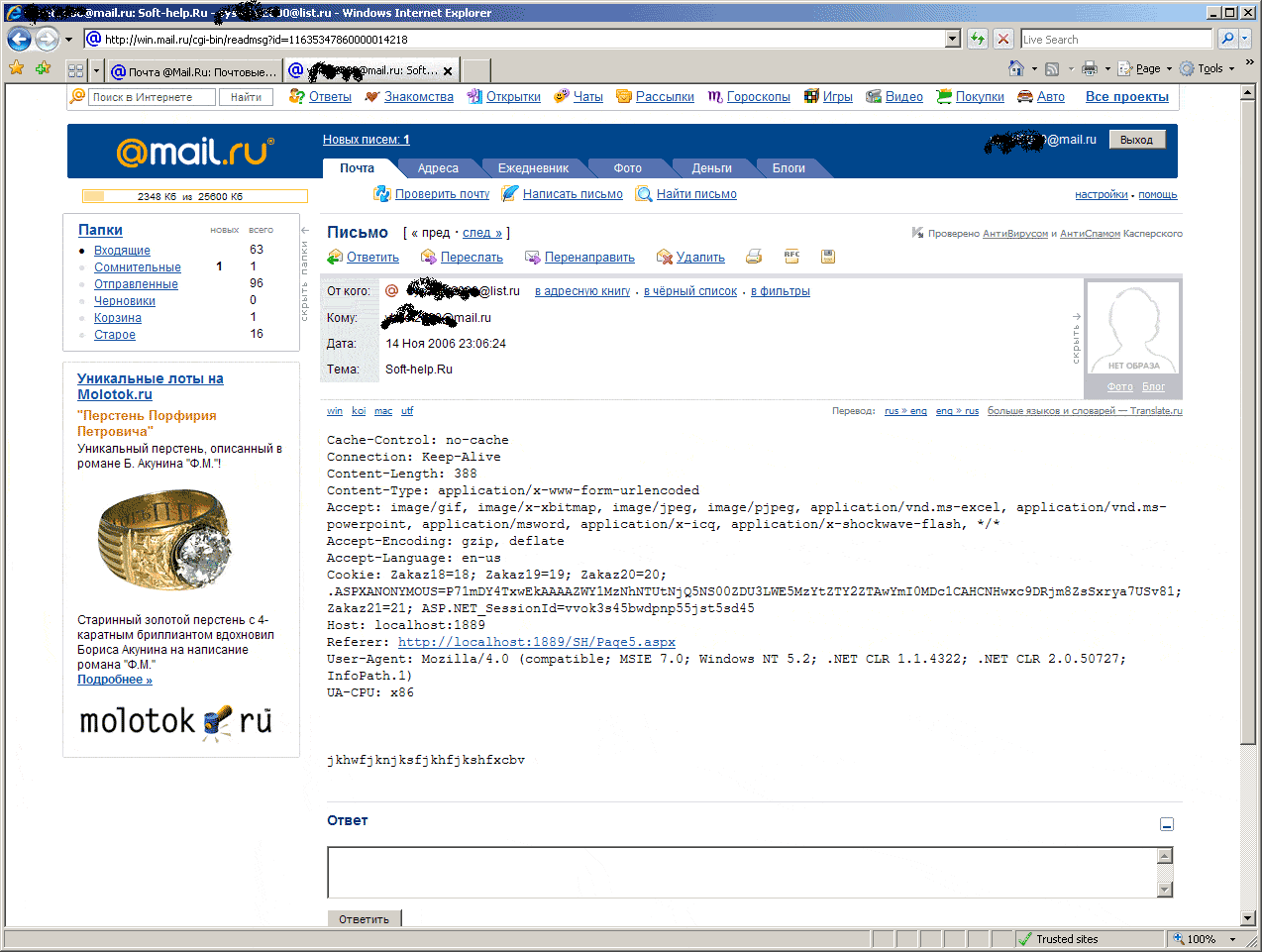This screenshot has width=1262, height=952.
Task: Click the Ответить reply envelope icon
Action: (x=336, y=257)
